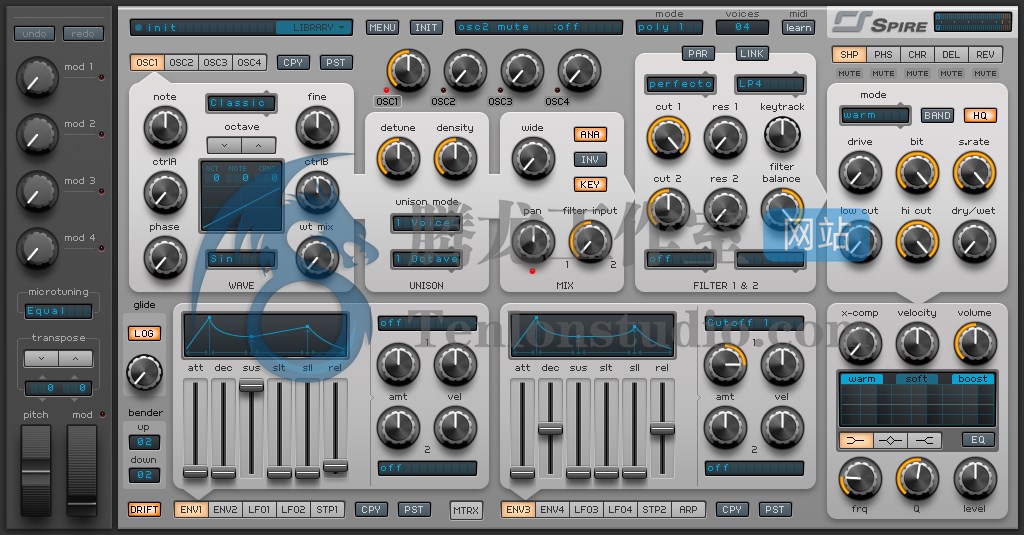1024x535 pixels.
Task: Click the glide knob
Action: tap(144, 372)
